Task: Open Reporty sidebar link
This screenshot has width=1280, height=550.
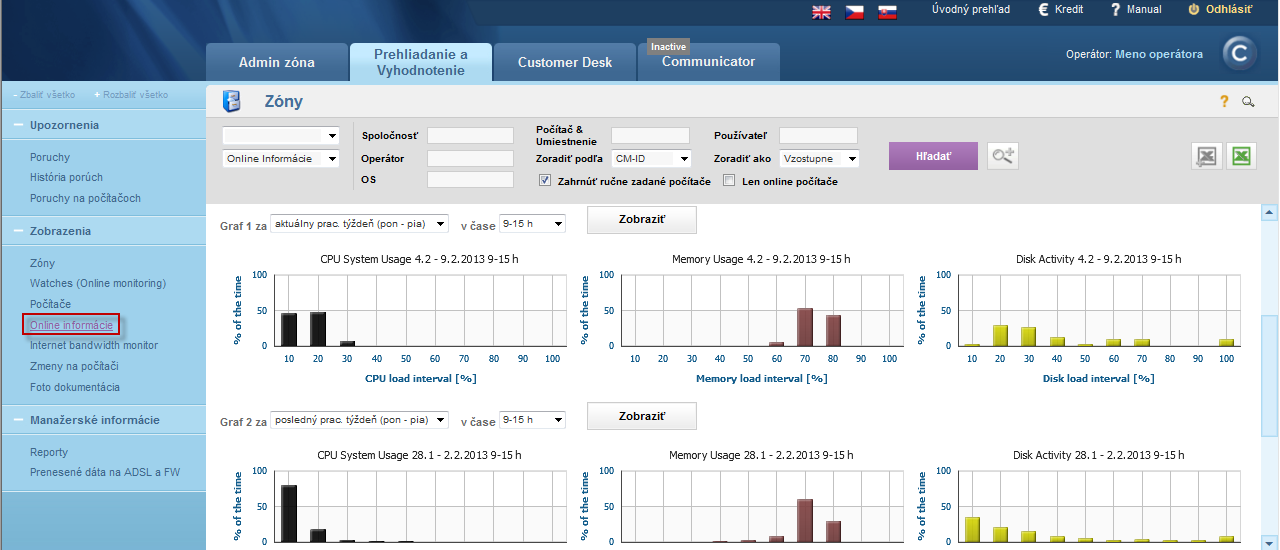Action: tap(49, 452)
